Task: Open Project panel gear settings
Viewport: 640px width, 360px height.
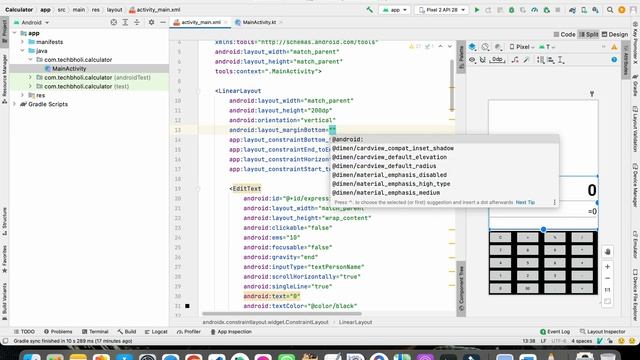Action: pyautogui.click(x=151, y=22)
